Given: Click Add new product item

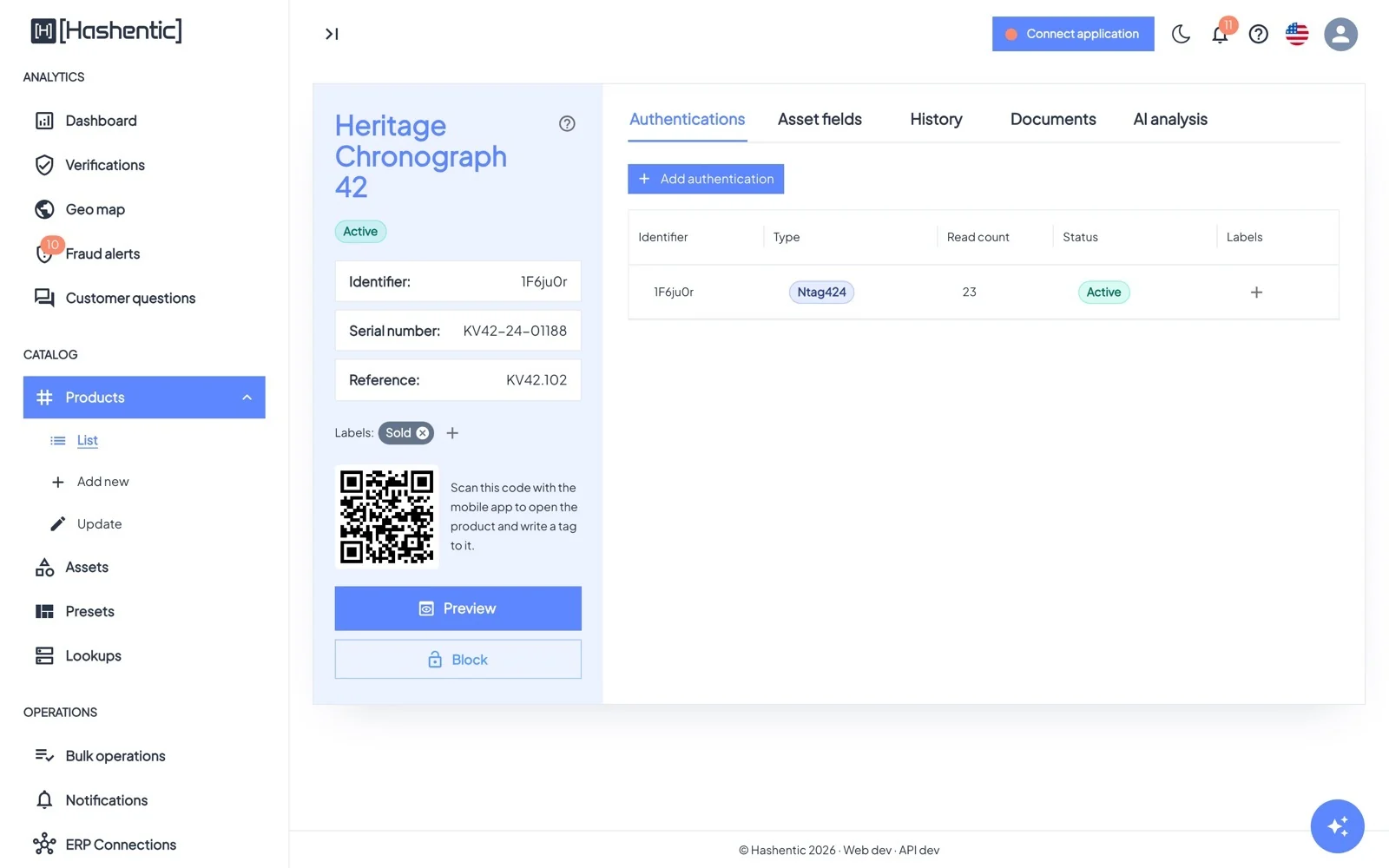Looking at the screenshot, I should (102, 482).
